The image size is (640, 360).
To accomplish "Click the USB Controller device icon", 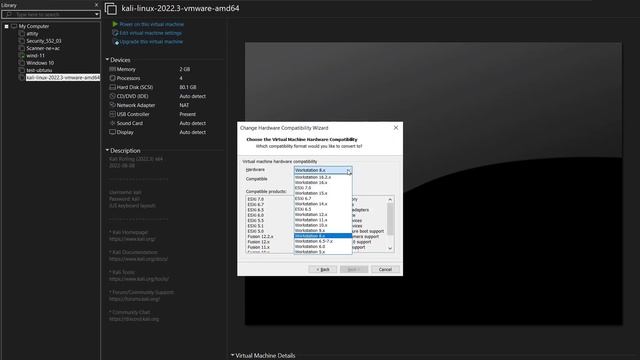I will pos(112,114).
